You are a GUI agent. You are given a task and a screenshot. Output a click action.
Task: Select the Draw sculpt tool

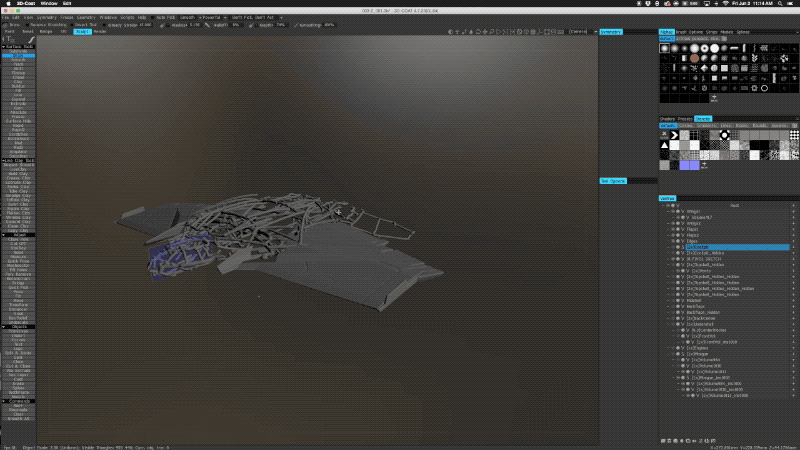click(x=18, y=56)
